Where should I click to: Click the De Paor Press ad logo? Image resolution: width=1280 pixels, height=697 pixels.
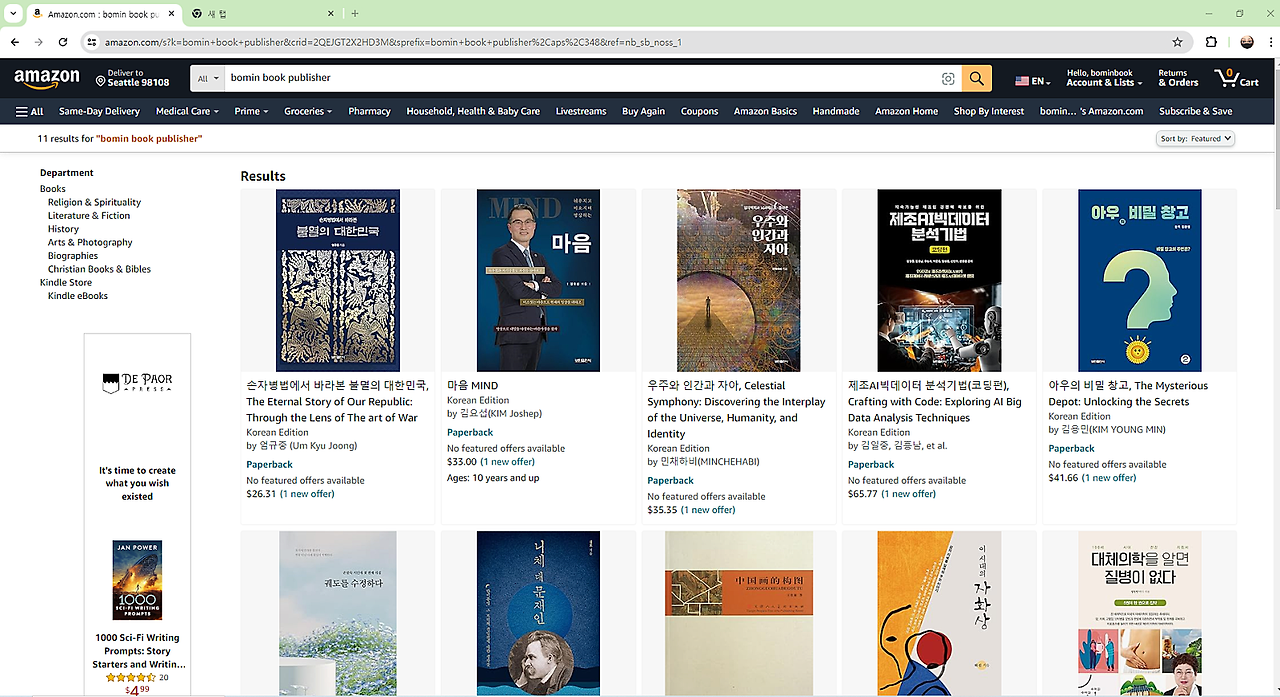[137, 383]
